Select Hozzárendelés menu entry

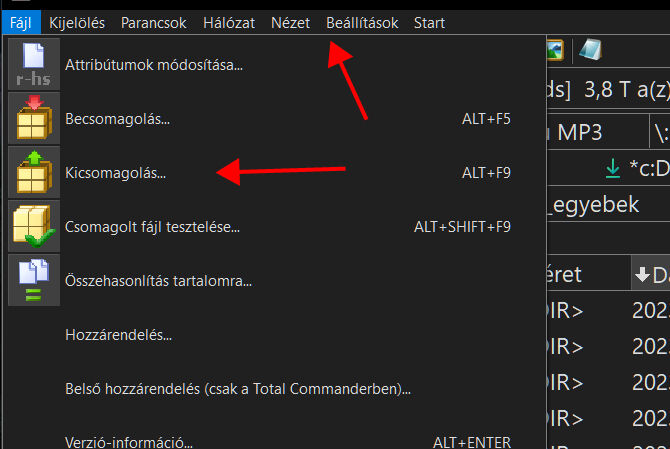118,334
